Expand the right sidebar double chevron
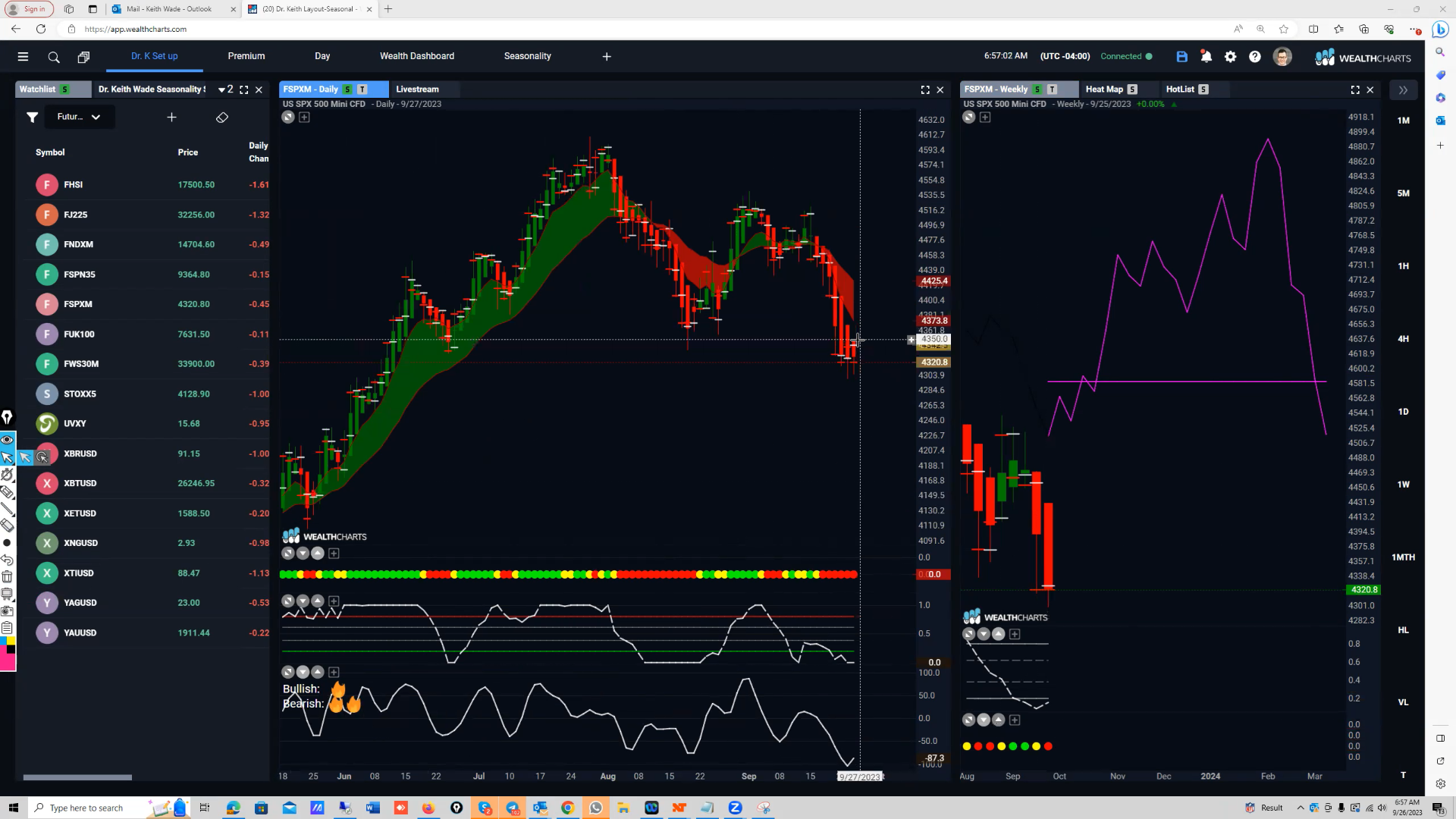The height and width of the screenshot is (819, 1456). coord(1403,89)
